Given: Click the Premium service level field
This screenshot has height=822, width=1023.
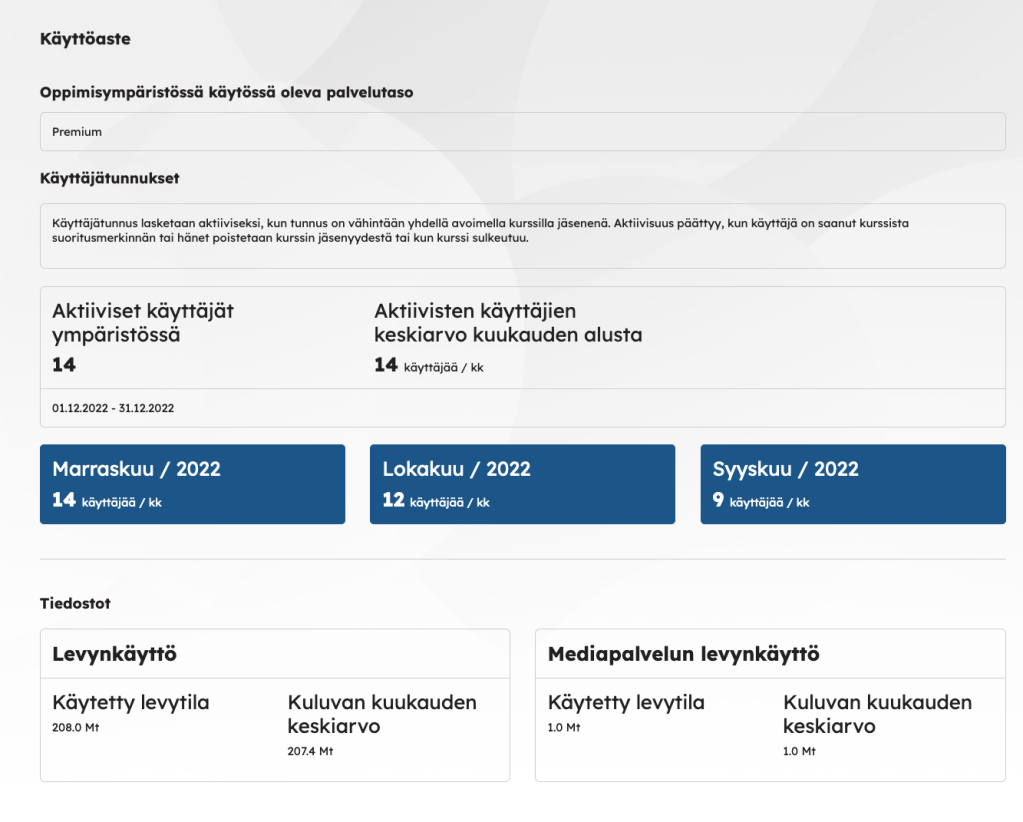Looking at the screenshot, I should click(522, 132).
